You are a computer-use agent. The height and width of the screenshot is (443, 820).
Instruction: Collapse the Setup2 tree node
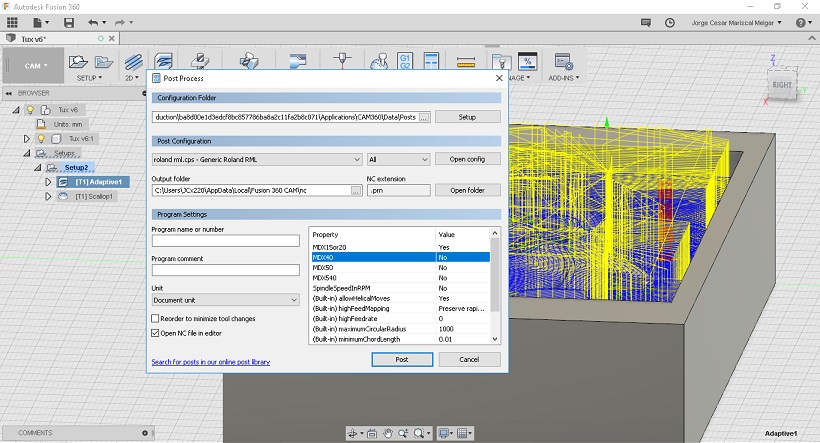click(37, 167)
